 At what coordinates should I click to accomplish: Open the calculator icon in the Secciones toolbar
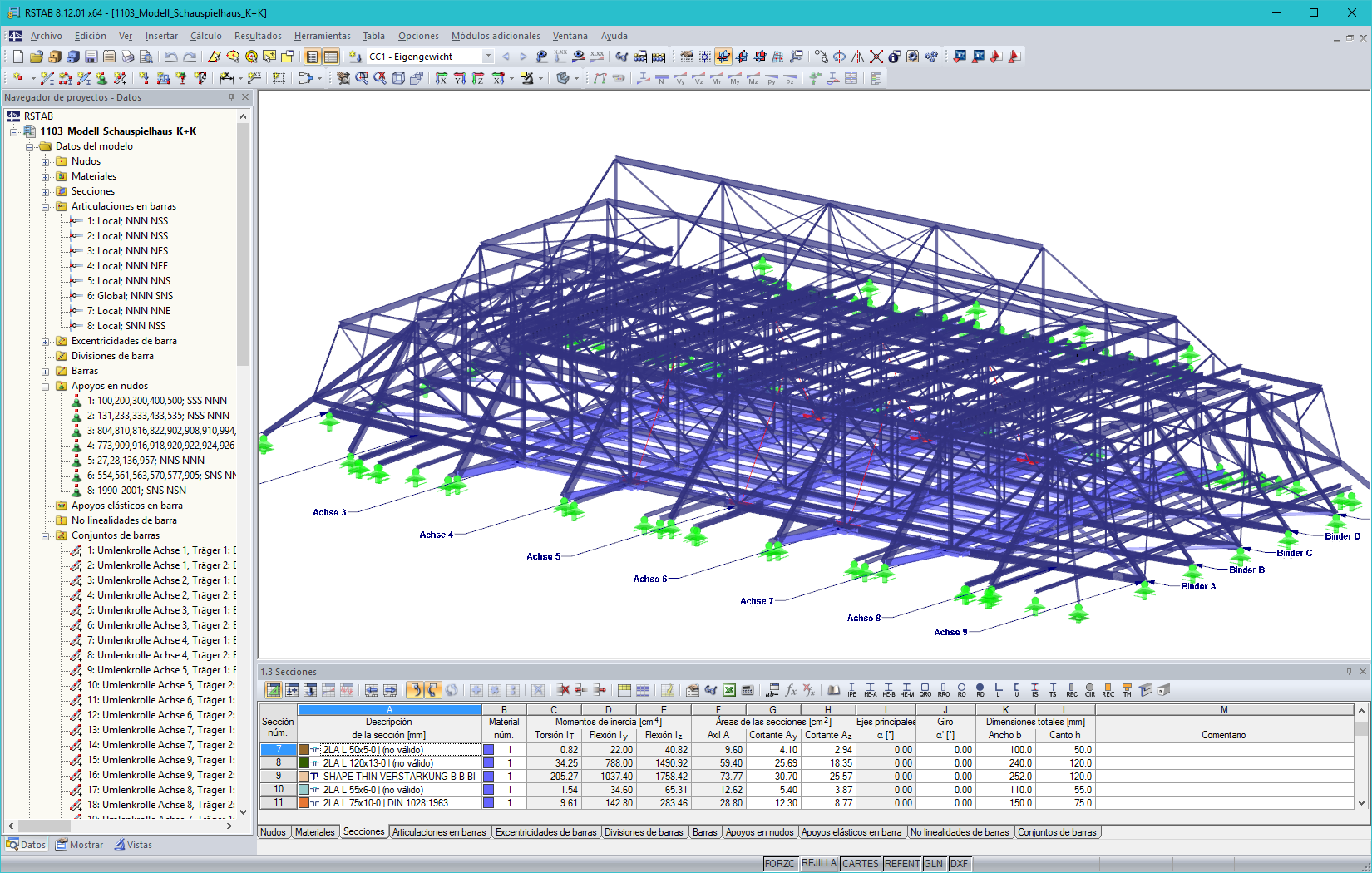coord(748,691)
